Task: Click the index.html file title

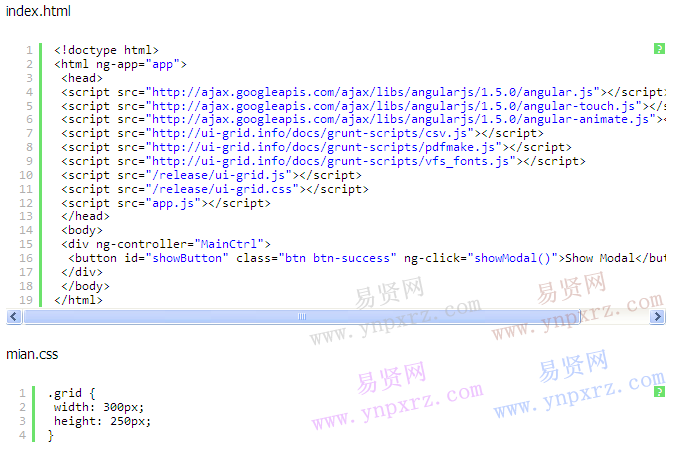Action: point(38,11)
